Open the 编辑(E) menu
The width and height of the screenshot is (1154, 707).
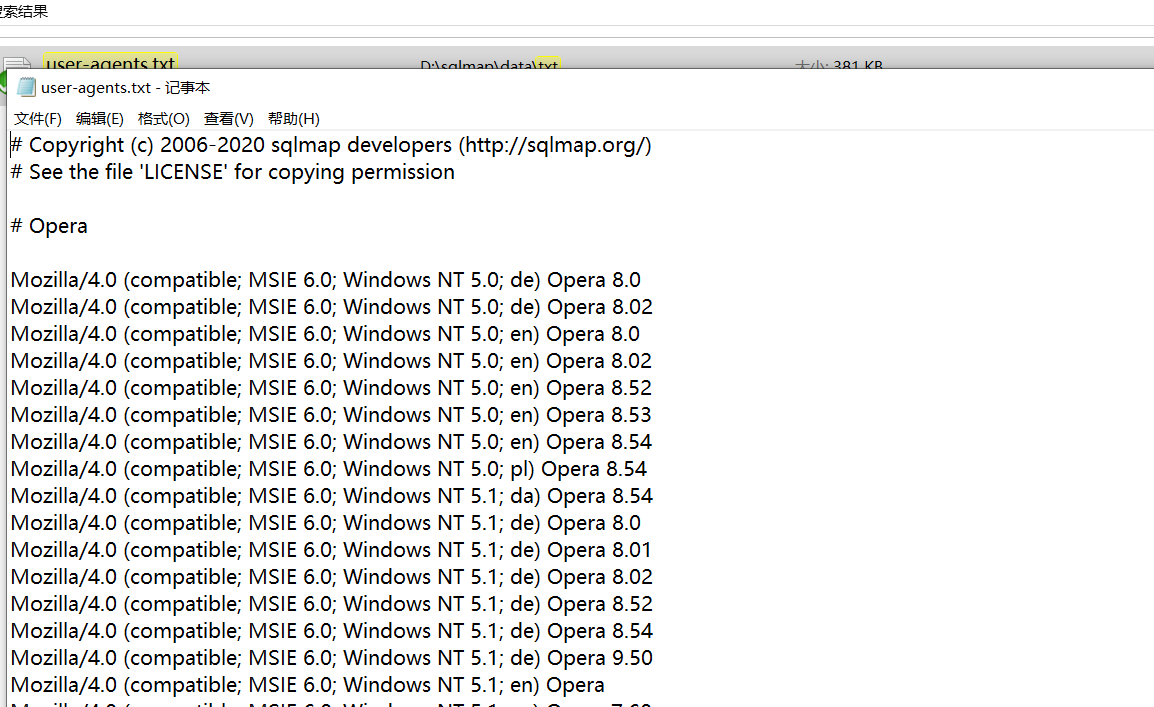click(x=99, y=118)
